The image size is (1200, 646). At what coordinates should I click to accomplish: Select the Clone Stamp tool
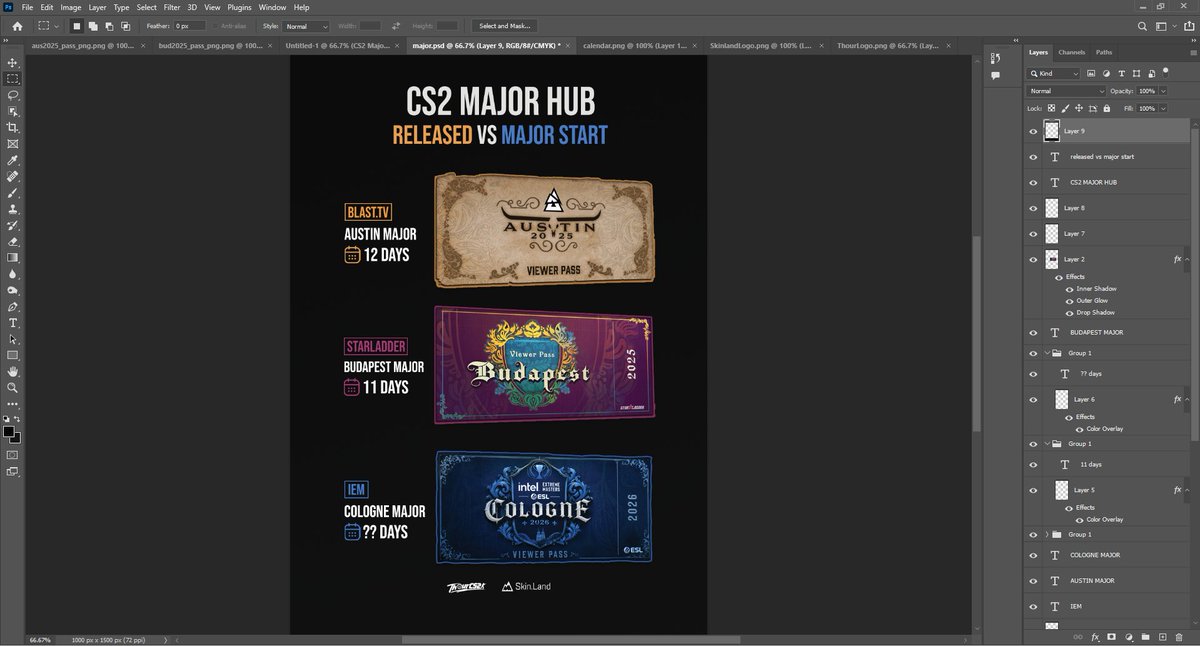click(x=13, y=209)
